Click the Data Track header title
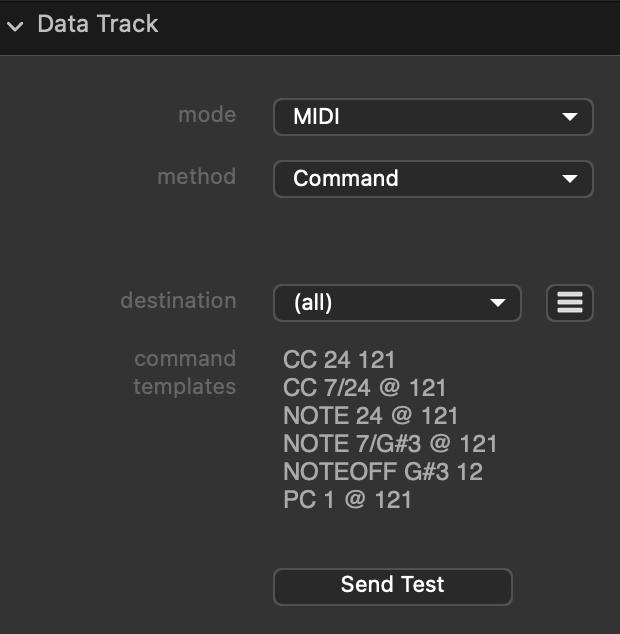This screenshot has width=620, height=634. (97, 24)
